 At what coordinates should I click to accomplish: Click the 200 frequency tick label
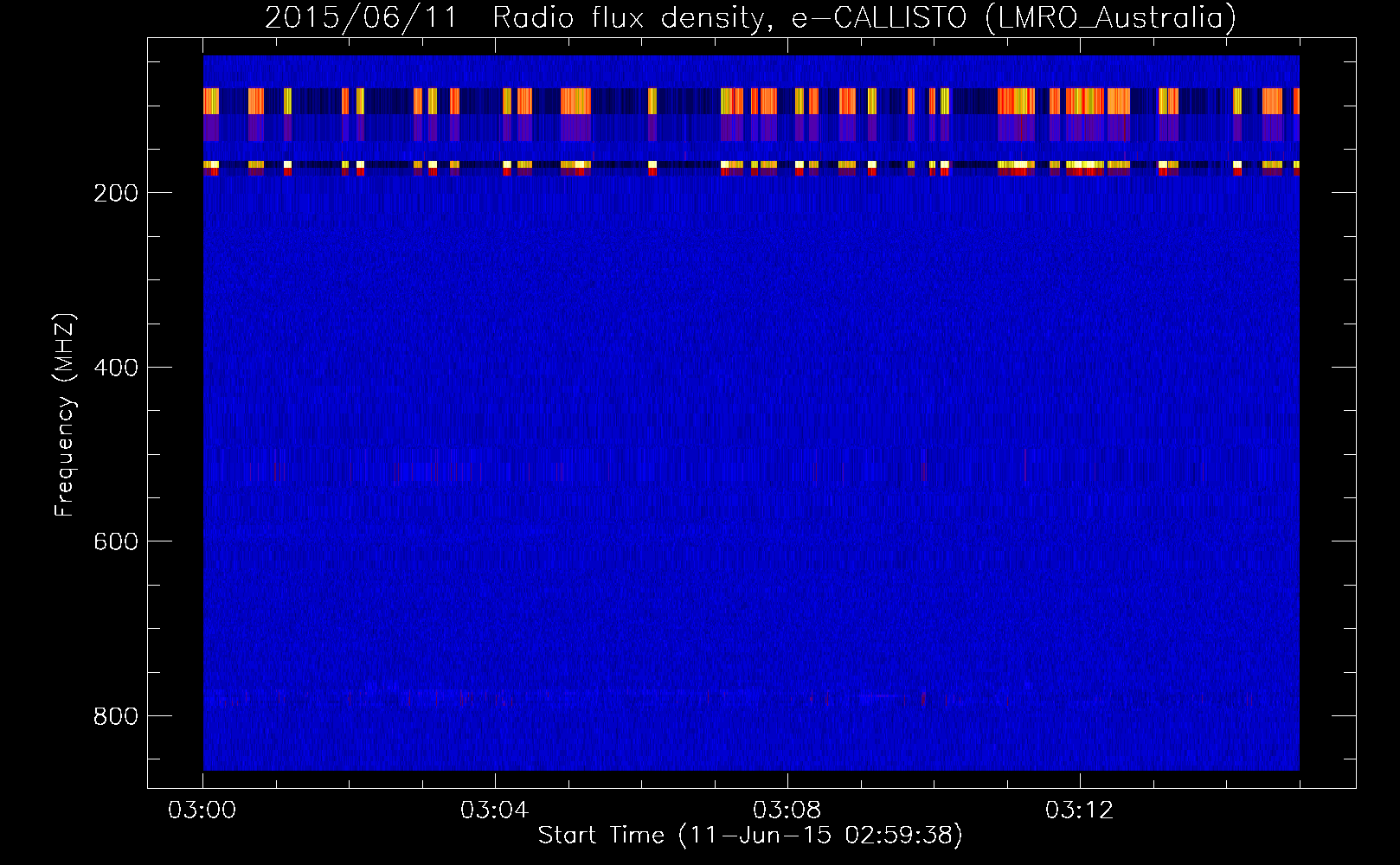(x=116, y=193)
